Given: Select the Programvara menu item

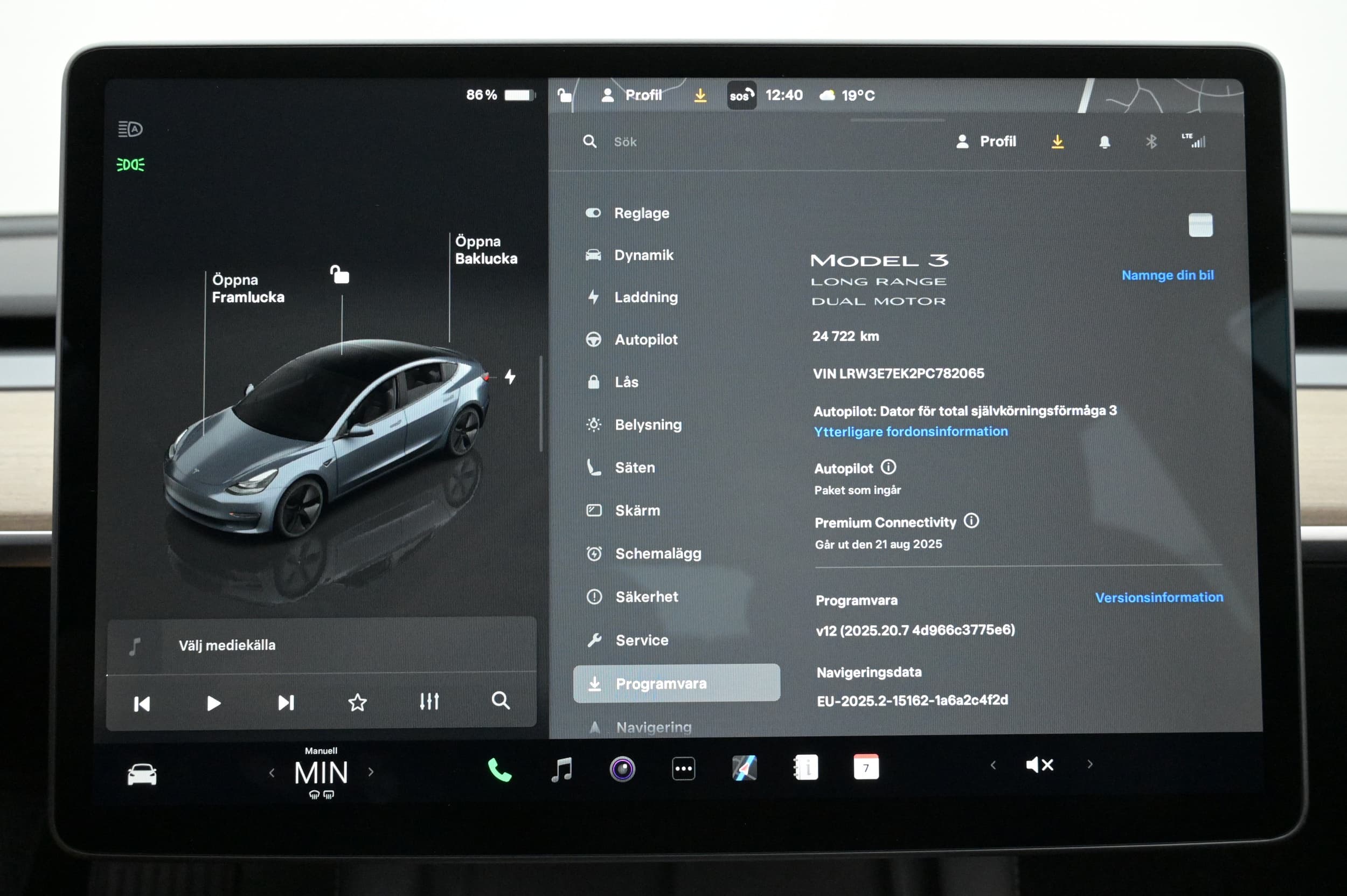Looking at the screenshot, I should pyautogui.click(x=677, y=683).
